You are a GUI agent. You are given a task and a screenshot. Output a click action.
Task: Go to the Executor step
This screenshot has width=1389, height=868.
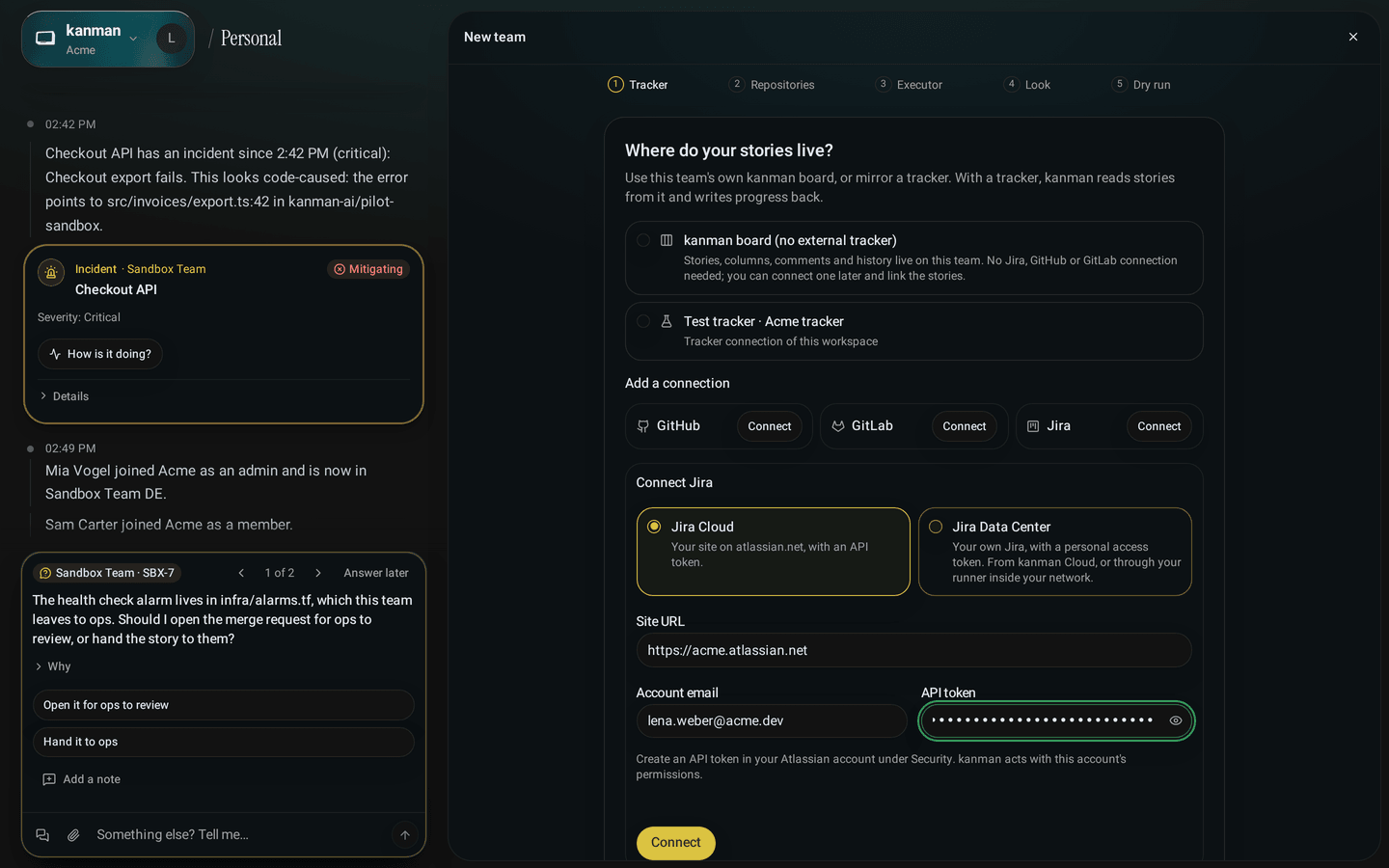[909, 85]
